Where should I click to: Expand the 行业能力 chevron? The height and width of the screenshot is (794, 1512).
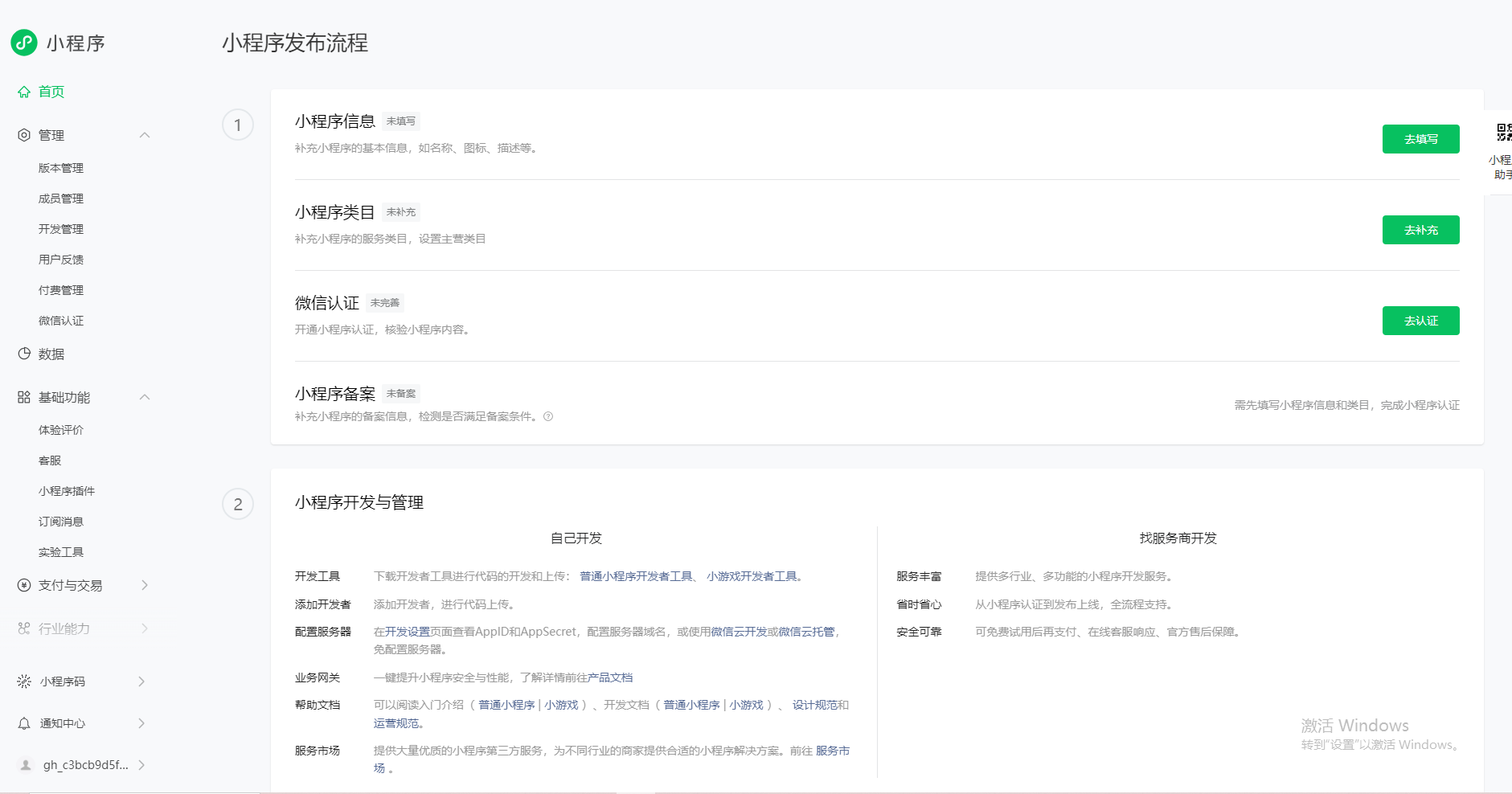point(145,628)
